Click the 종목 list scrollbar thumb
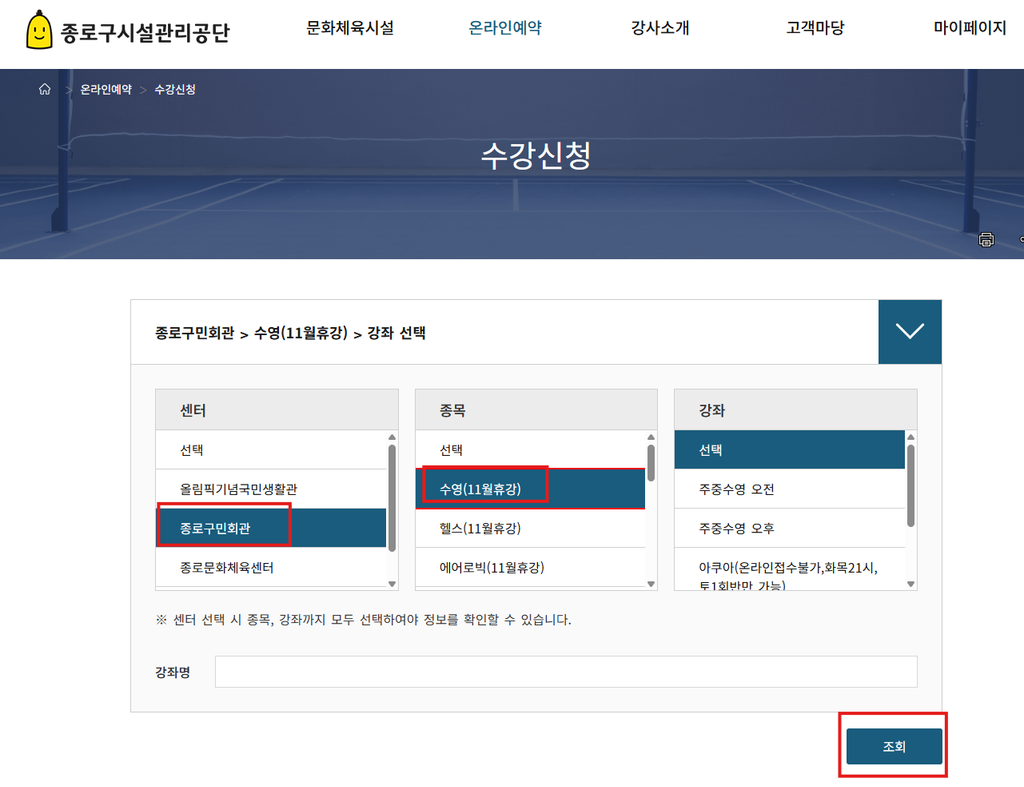The width and height of the screenshot is (1024, 787). point(651,463)
